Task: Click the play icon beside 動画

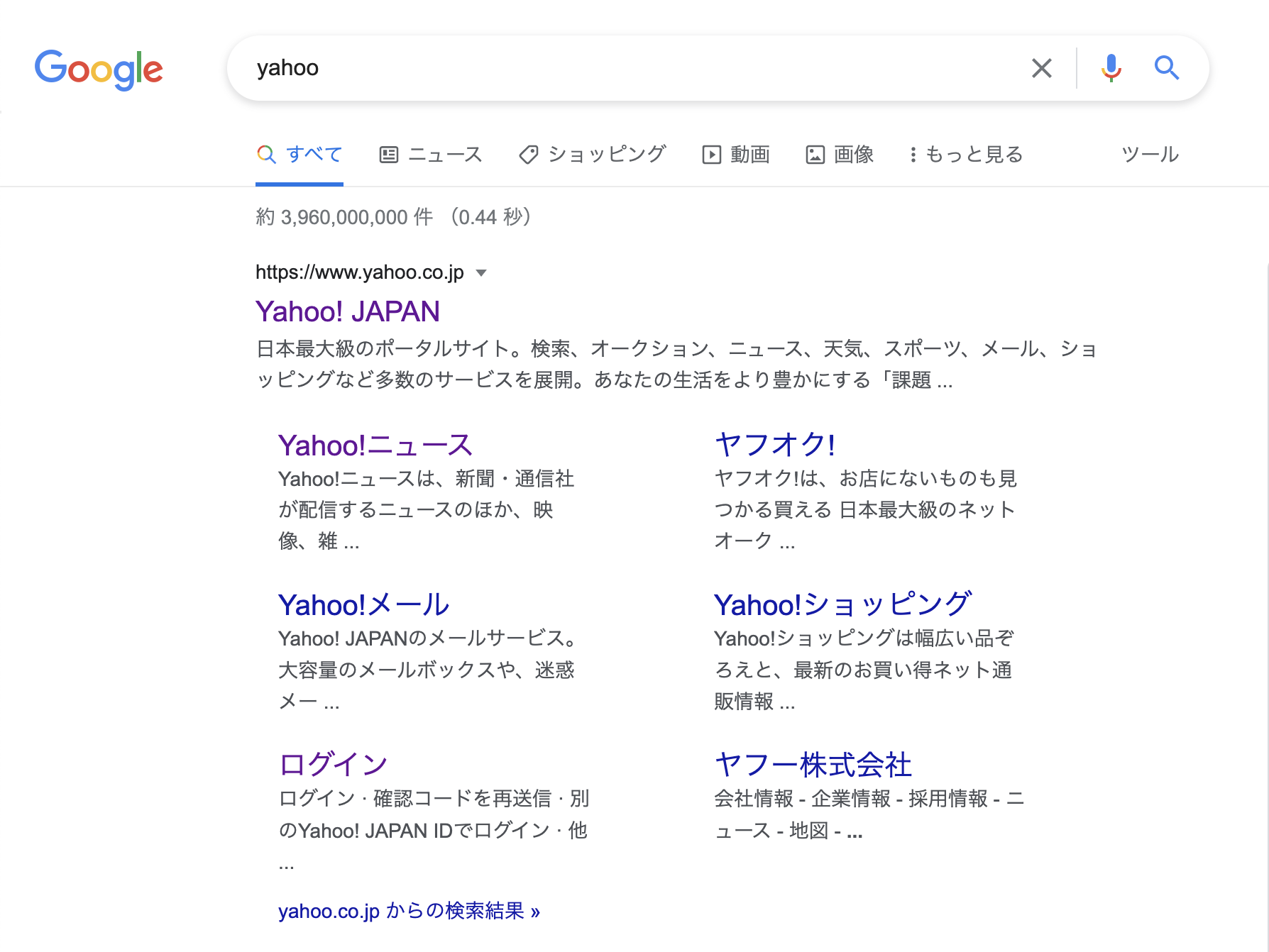Action: click(711, 154)
